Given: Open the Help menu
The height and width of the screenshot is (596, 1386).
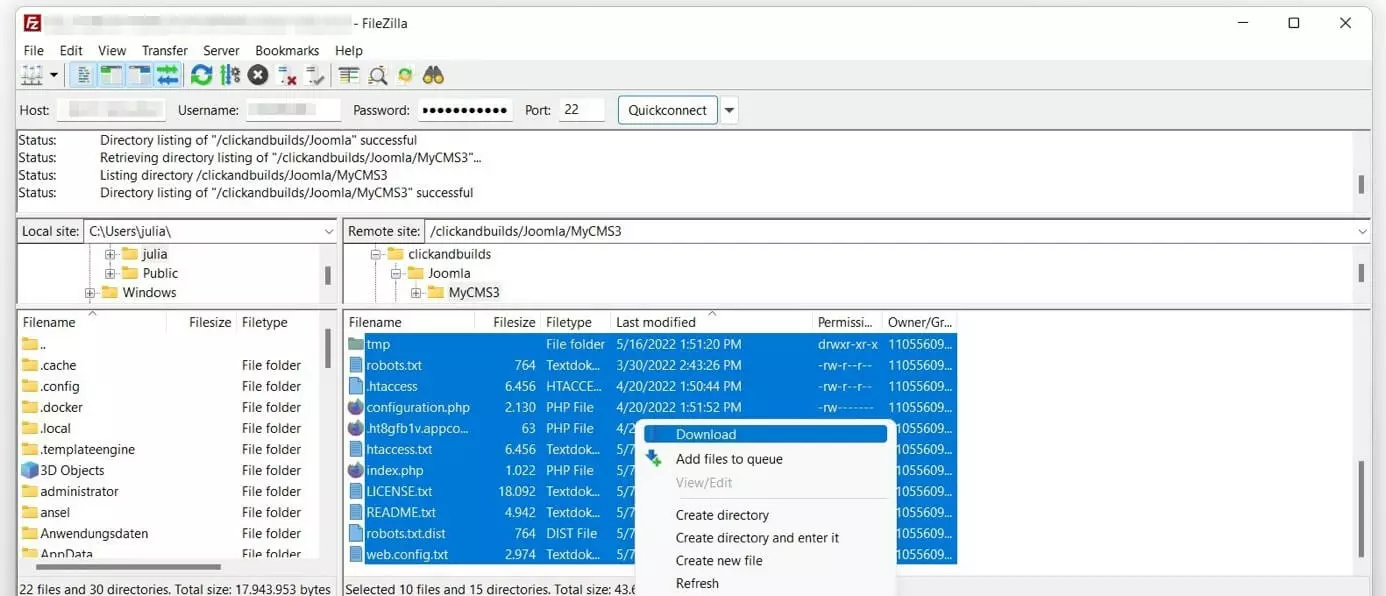Looking at the screenshot, I should (x=349, y=50).
